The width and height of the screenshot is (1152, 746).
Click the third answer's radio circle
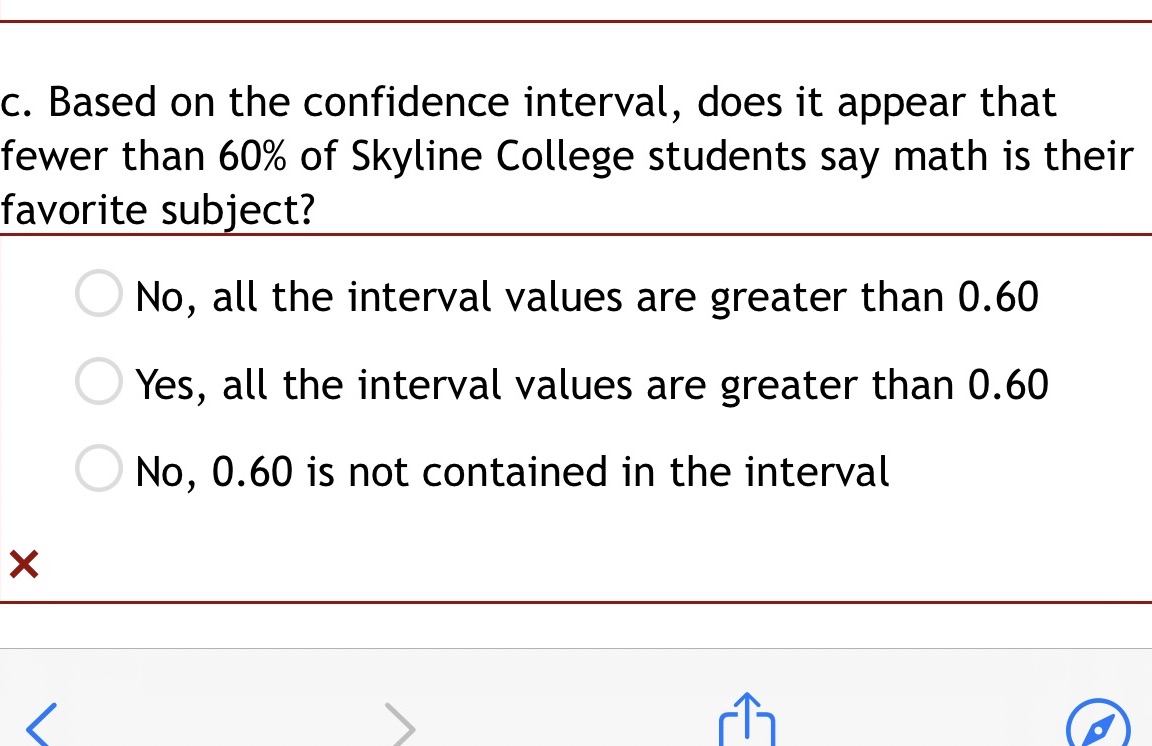tap(98, 468)
